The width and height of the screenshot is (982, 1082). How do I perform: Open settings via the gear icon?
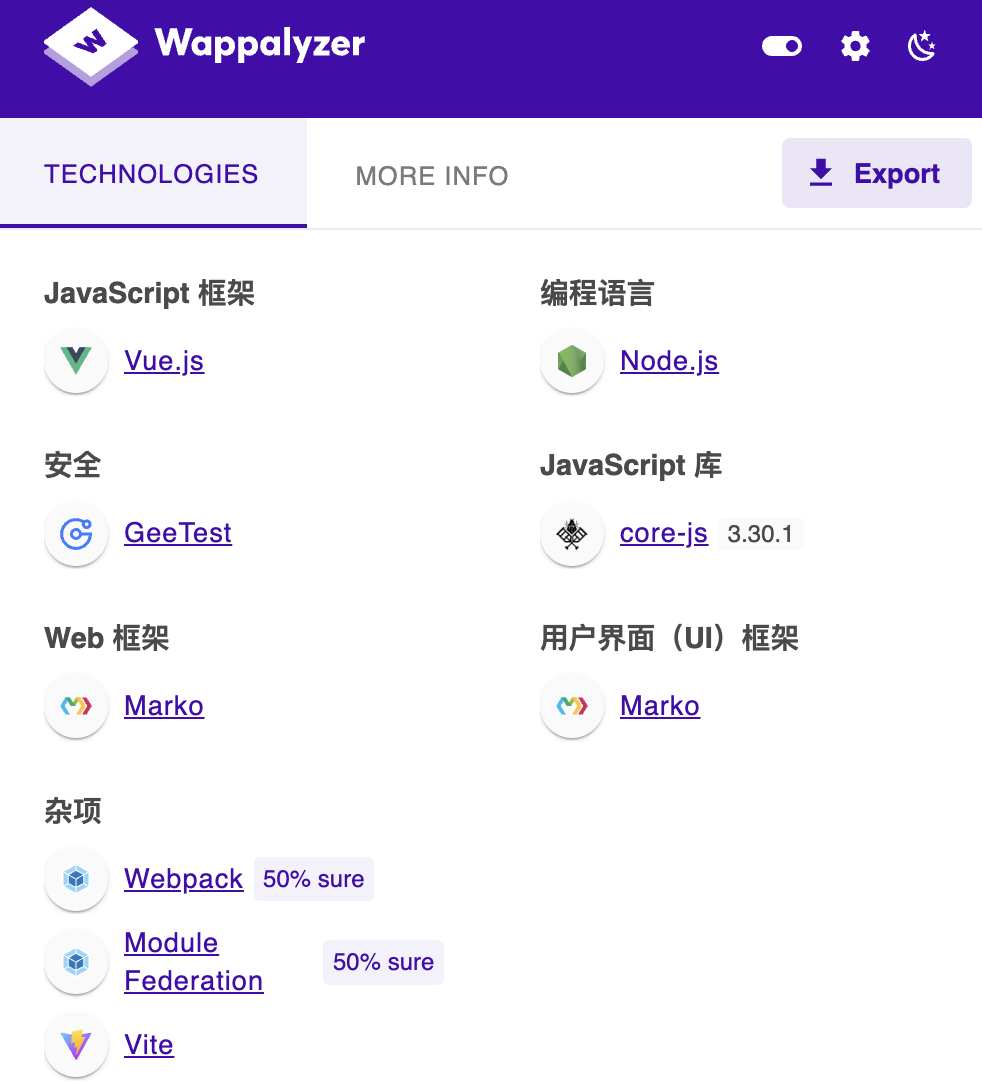855,46
